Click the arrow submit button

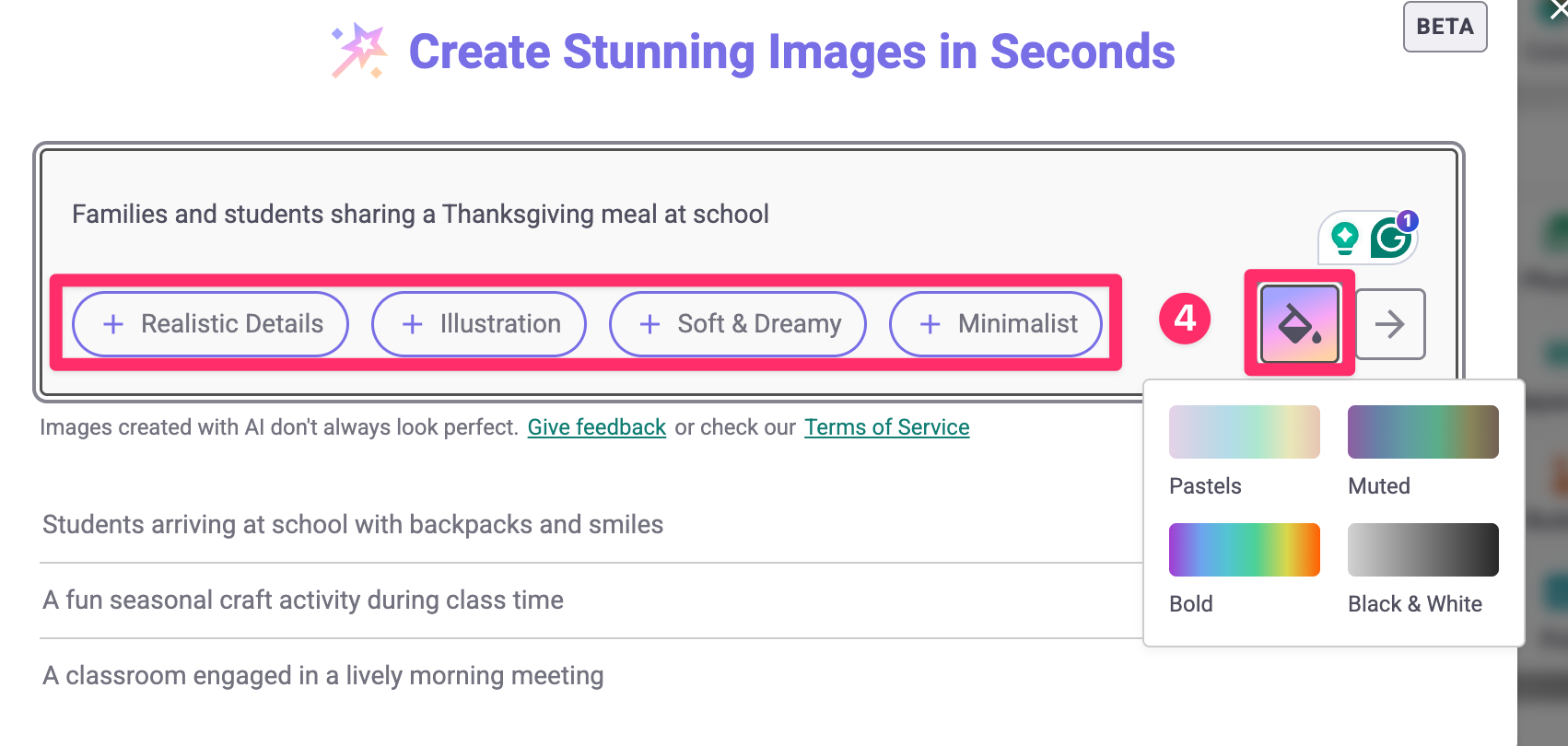coord(1390,324)
